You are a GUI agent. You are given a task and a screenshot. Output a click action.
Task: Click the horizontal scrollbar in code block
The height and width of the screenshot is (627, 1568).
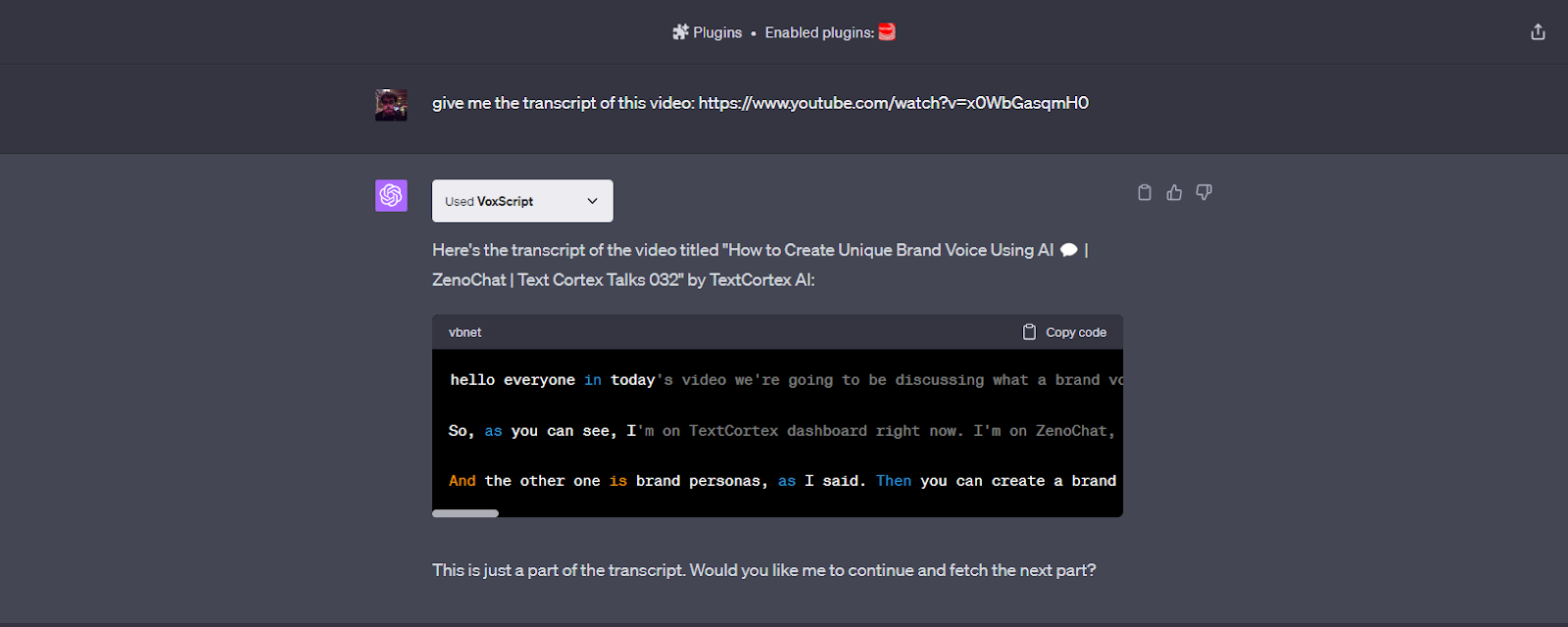tap(465, 513)
